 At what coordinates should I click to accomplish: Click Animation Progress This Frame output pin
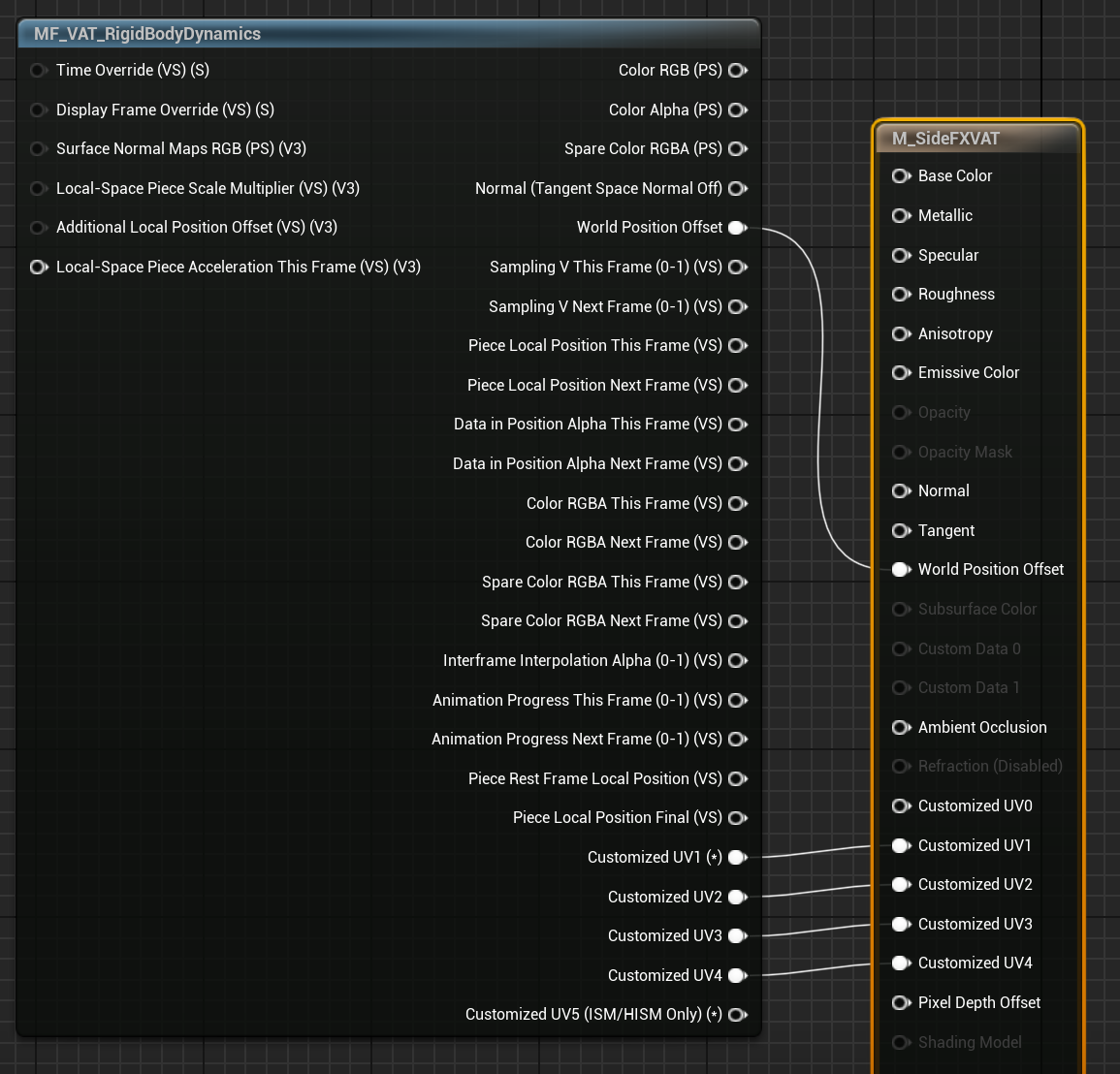pyautogui.click(x=738, y=700)
